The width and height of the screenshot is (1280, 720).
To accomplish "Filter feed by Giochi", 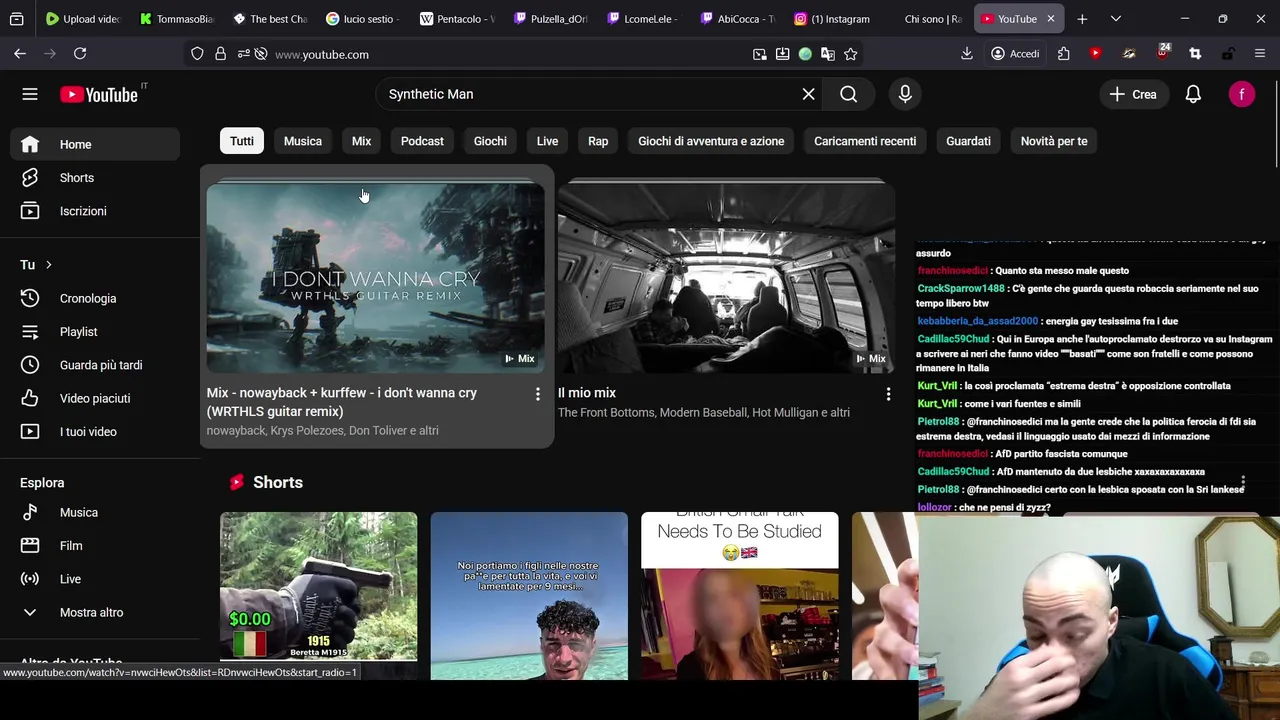I will 490,141.
